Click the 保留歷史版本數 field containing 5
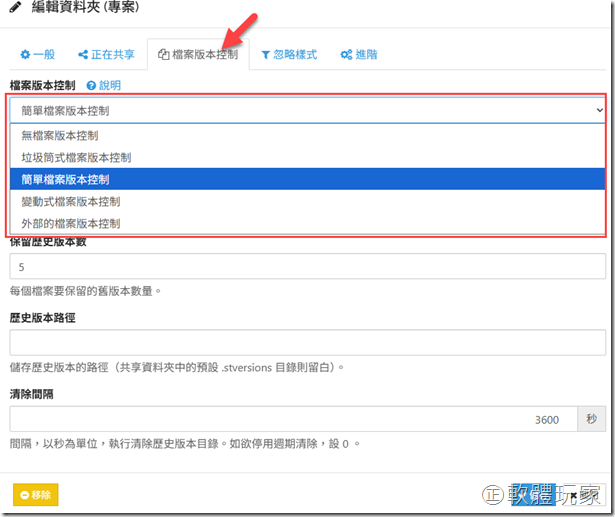615x517 pixels. (x=307, y=266)
